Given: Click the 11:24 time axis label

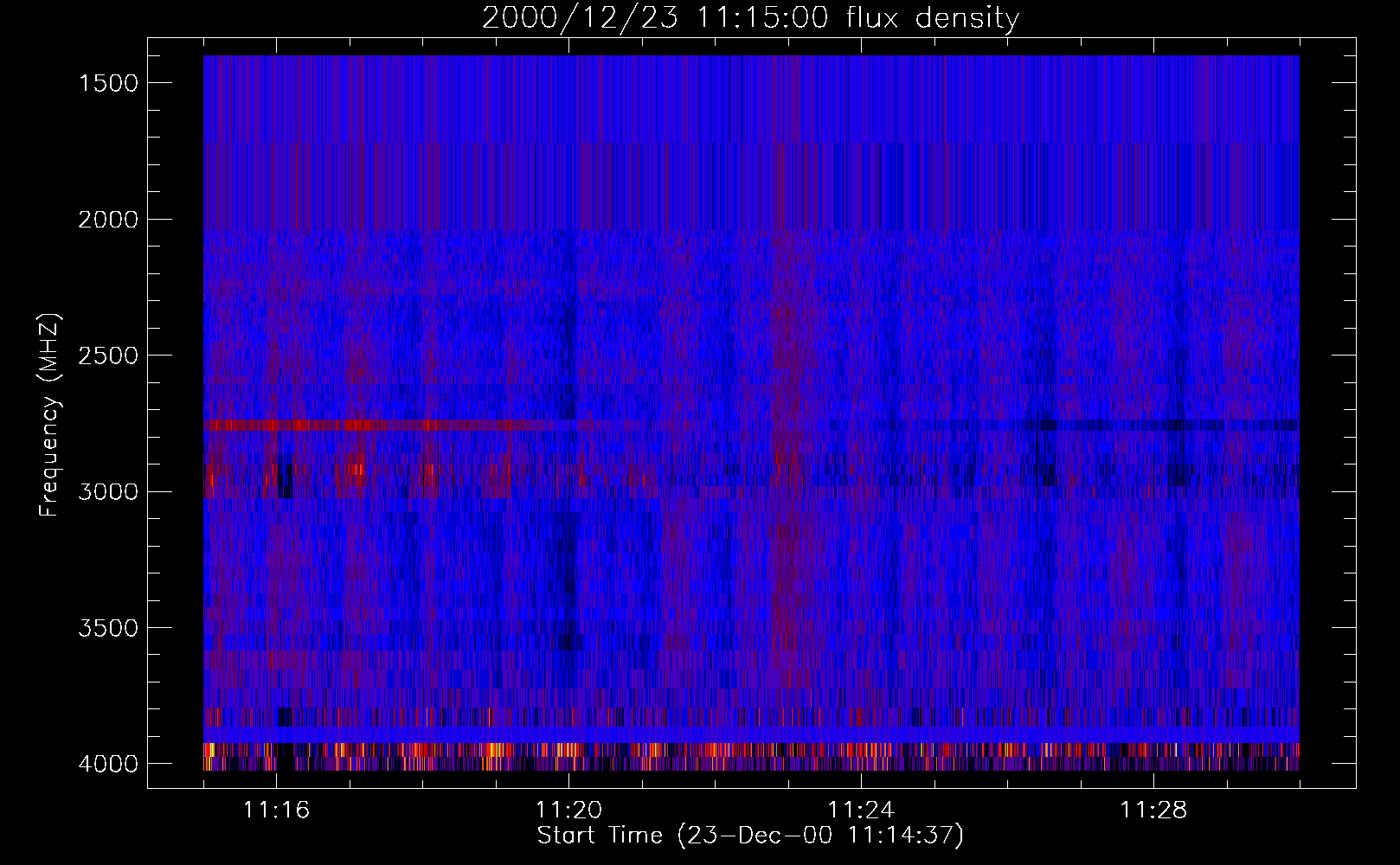Looking at the screenshot, I should point(861,811).
